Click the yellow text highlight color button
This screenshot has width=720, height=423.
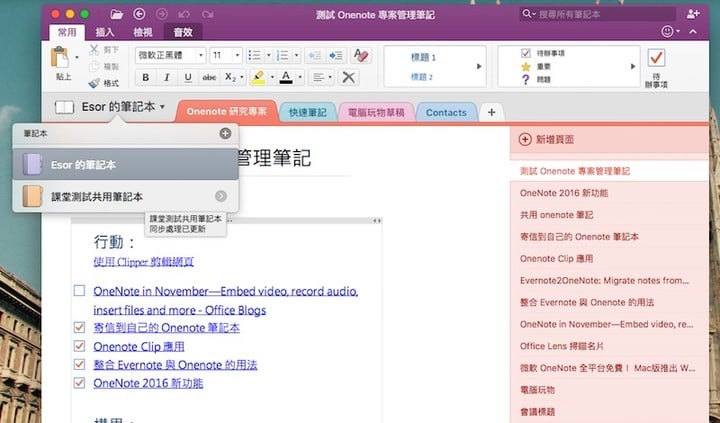258,77
